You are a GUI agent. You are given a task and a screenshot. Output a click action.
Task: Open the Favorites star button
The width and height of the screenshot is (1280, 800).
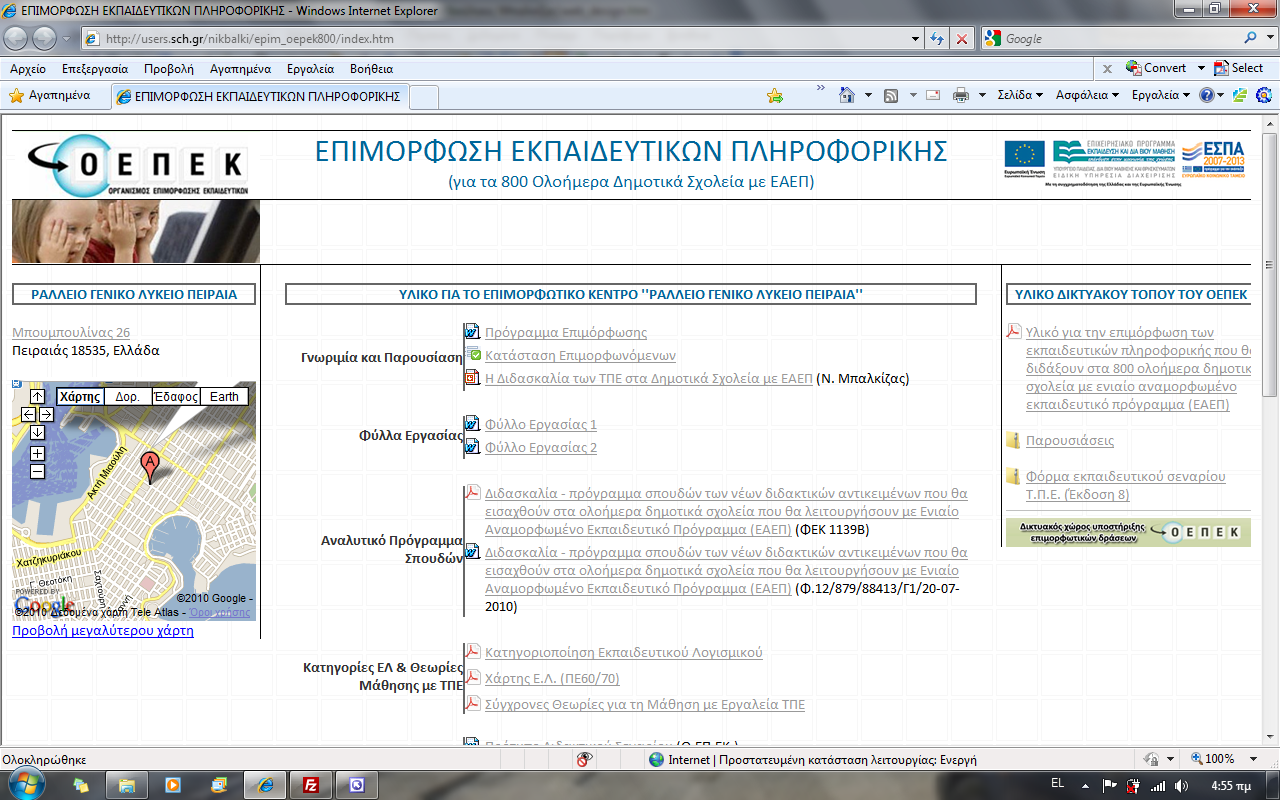(x=50, y=96)
